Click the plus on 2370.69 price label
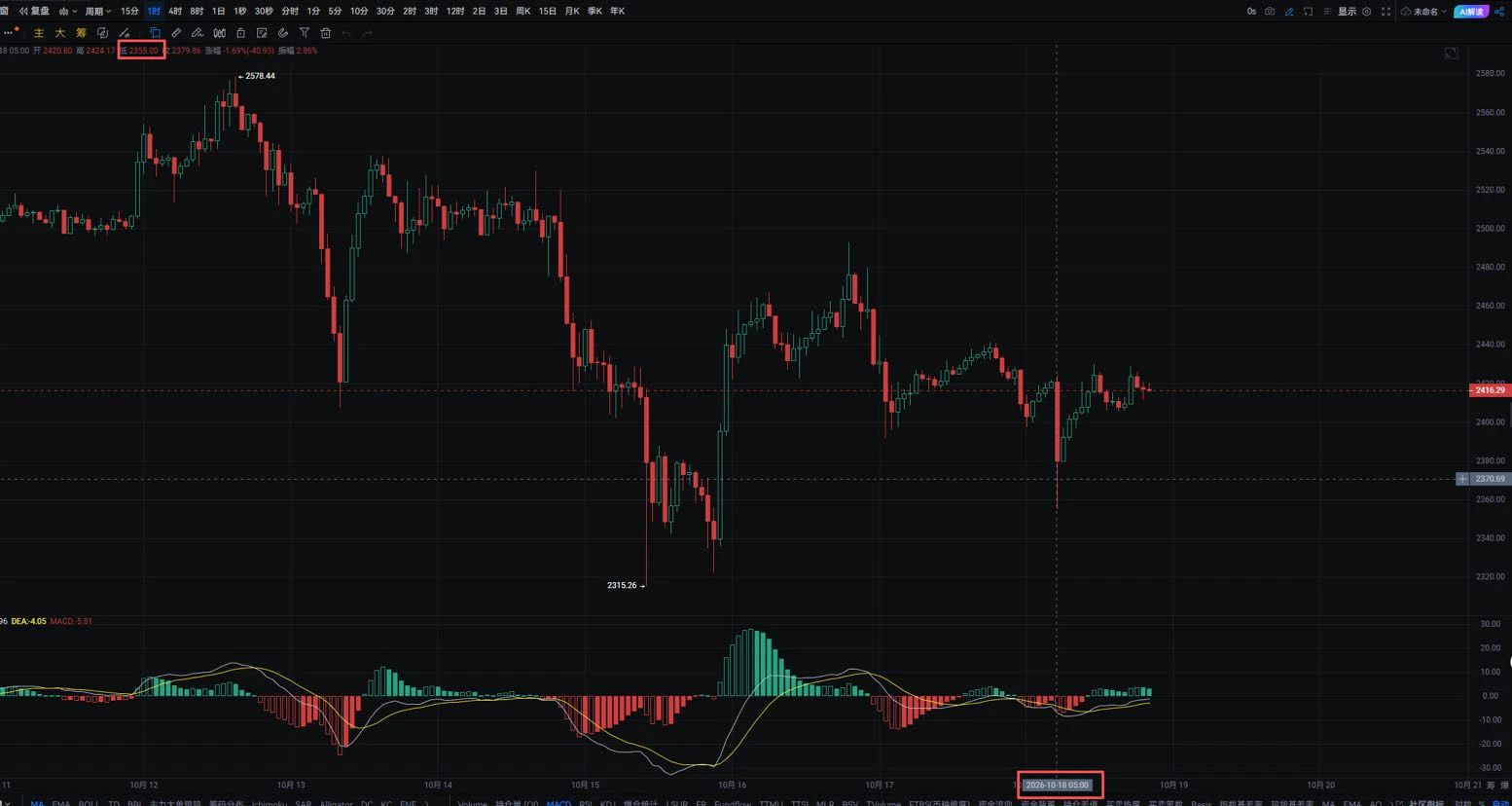Screen dimensions: 1512x806 pos(1462,479)
